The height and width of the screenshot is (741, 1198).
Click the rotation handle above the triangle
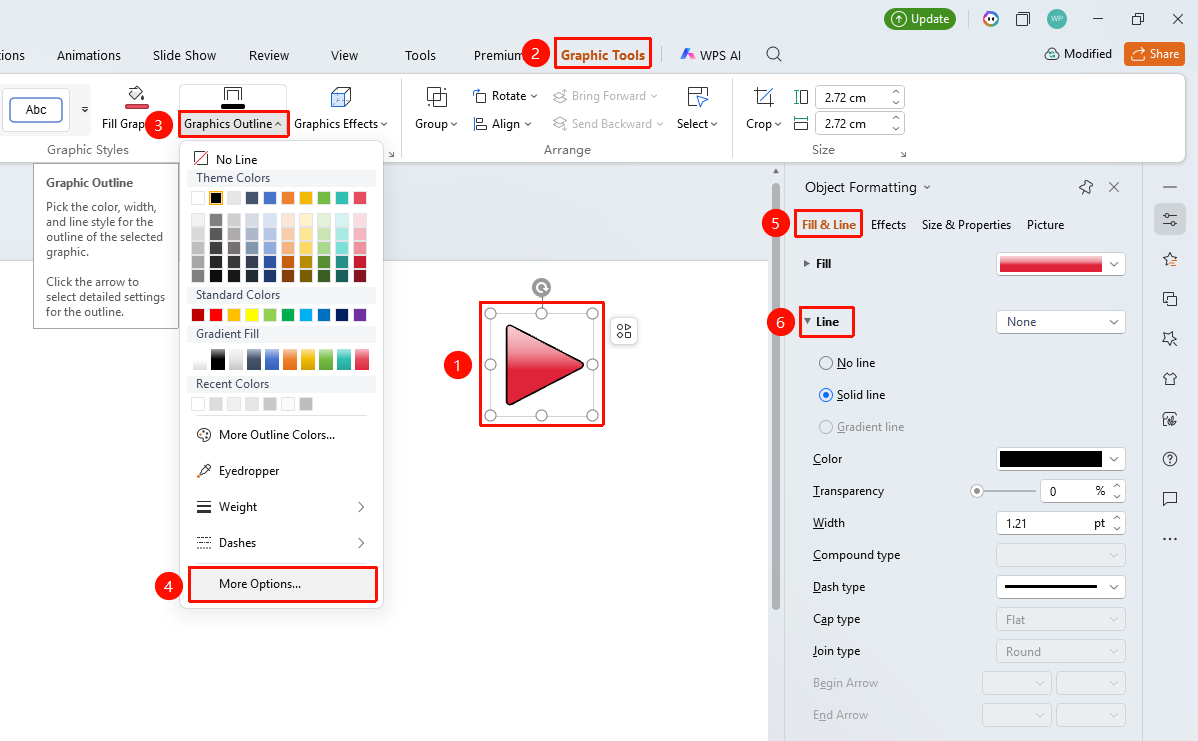point(541,287)
